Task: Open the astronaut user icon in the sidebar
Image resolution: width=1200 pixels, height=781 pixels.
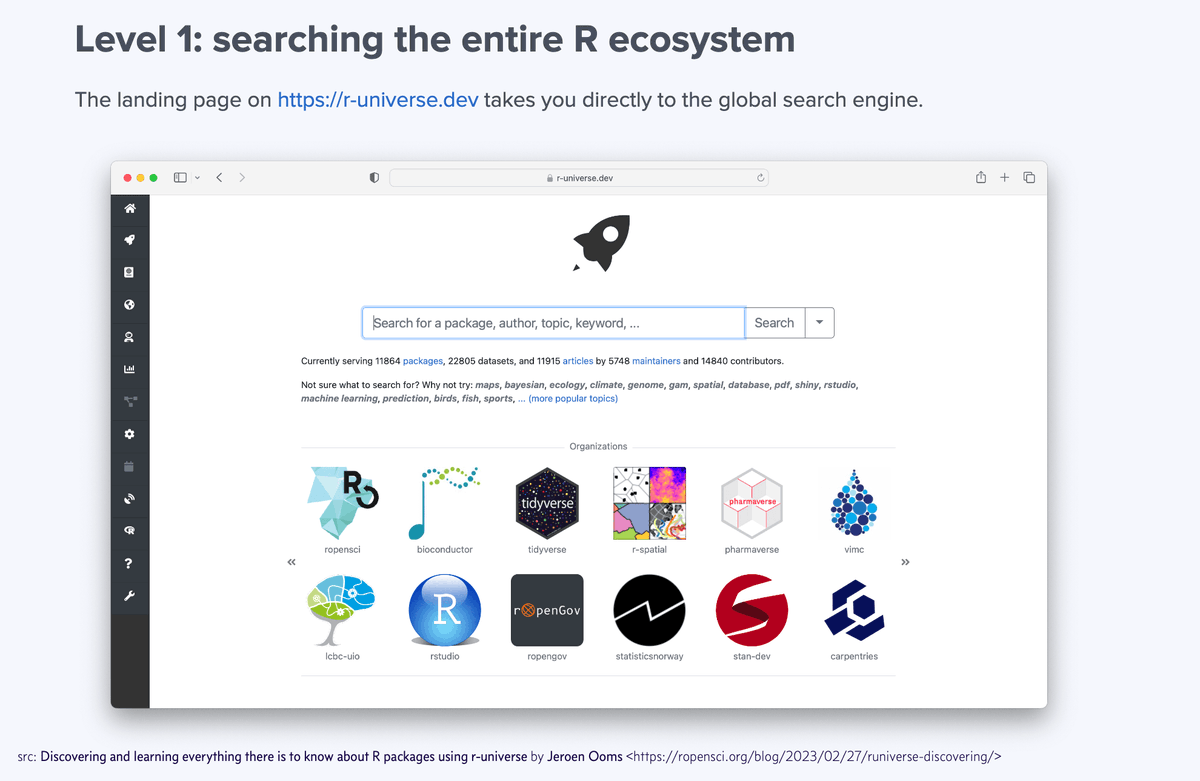Action: click(129, 337)
